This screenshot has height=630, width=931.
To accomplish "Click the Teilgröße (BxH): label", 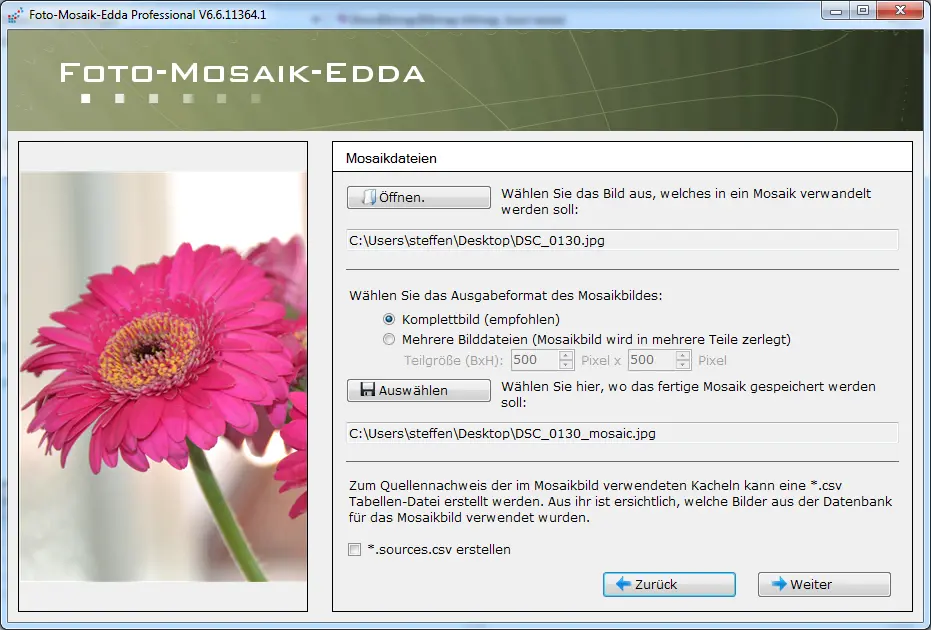I will pyautogui.click(x=454, y=360).
